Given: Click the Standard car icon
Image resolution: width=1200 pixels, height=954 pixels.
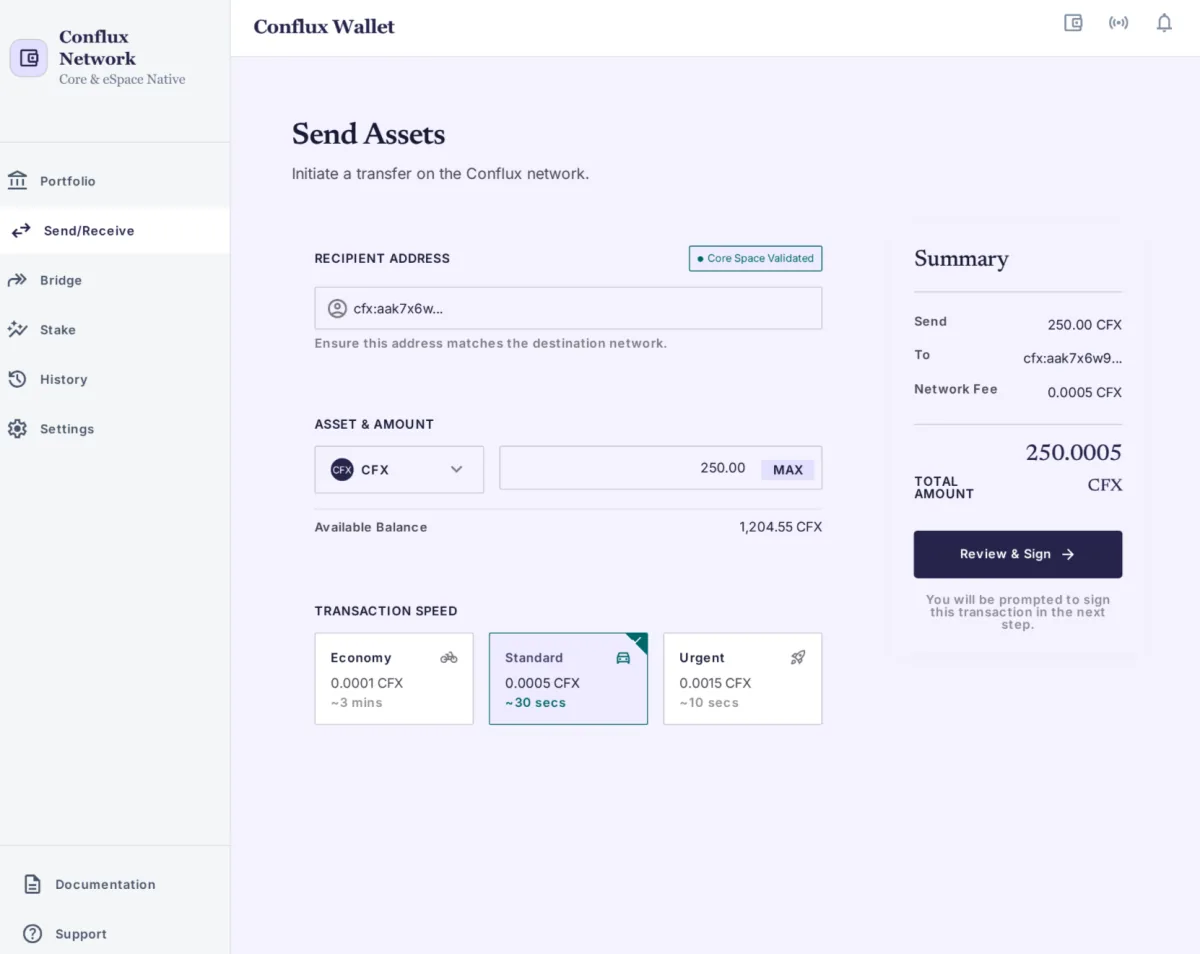Looking at the screenshot, I should coord(623,658).
